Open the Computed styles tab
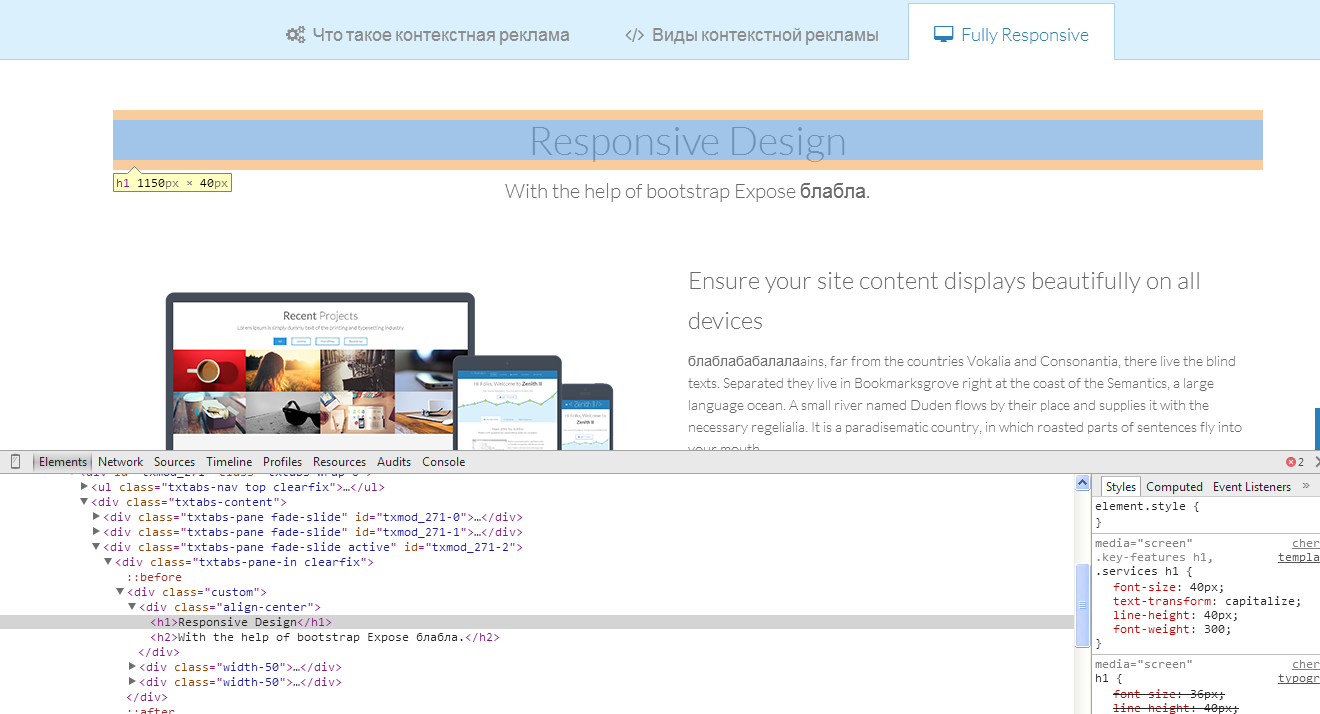Screen dimensions: 1320x714 click(1174, 487)
